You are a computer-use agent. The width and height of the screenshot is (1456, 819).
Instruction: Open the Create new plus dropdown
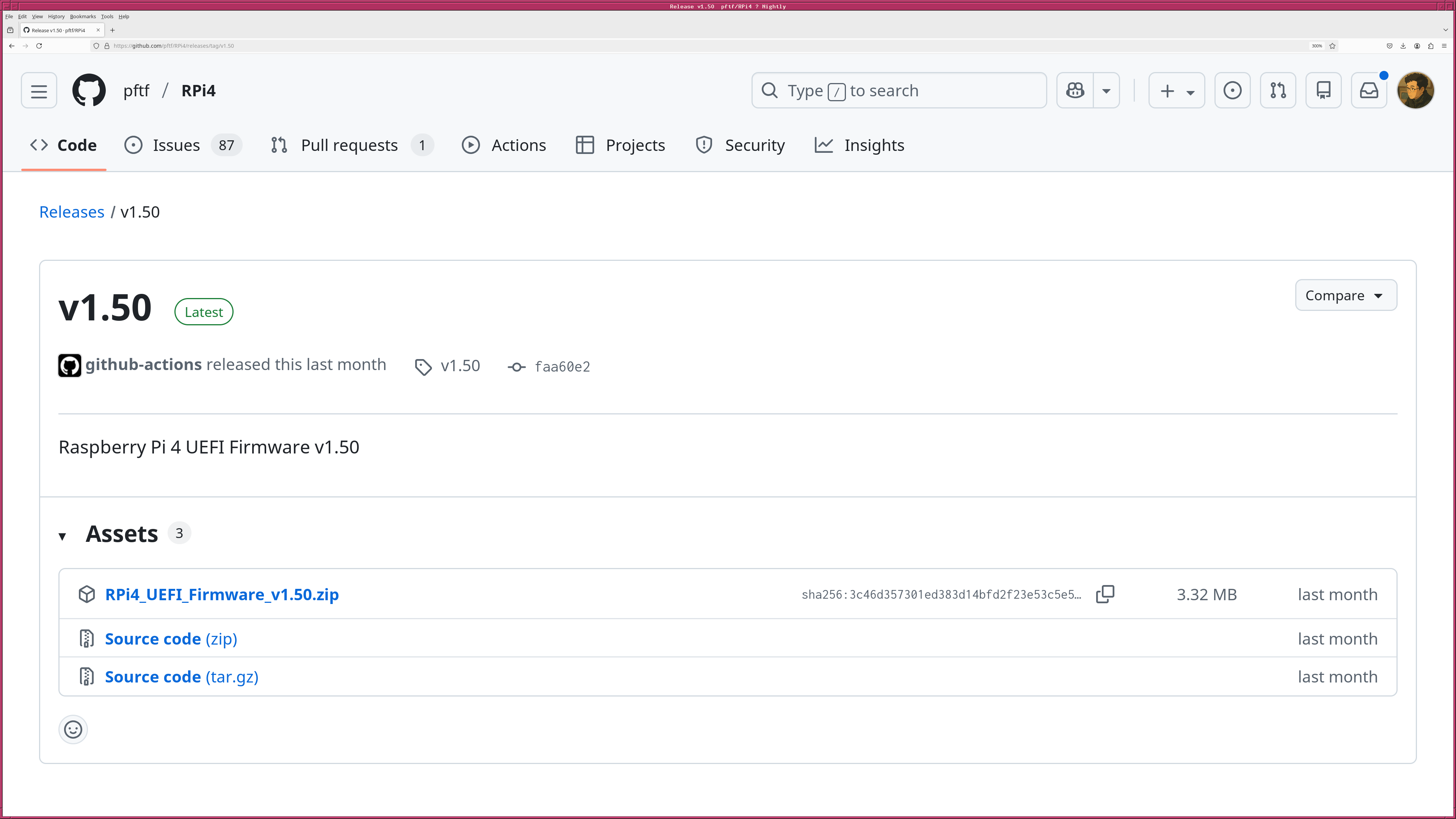1177,91
